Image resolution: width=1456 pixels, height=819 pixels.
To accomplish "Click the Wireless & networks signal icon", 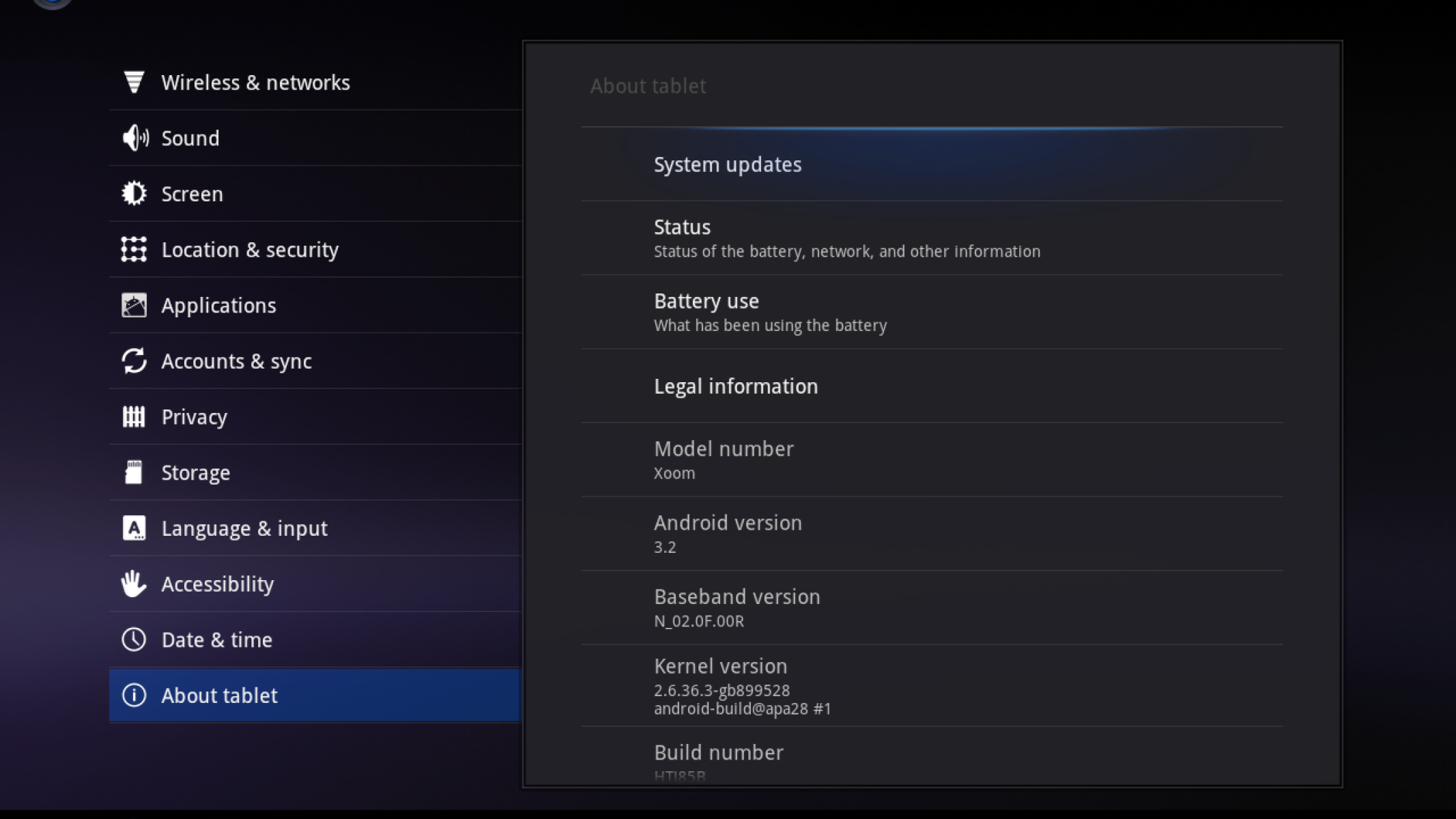I will point(134,83).
